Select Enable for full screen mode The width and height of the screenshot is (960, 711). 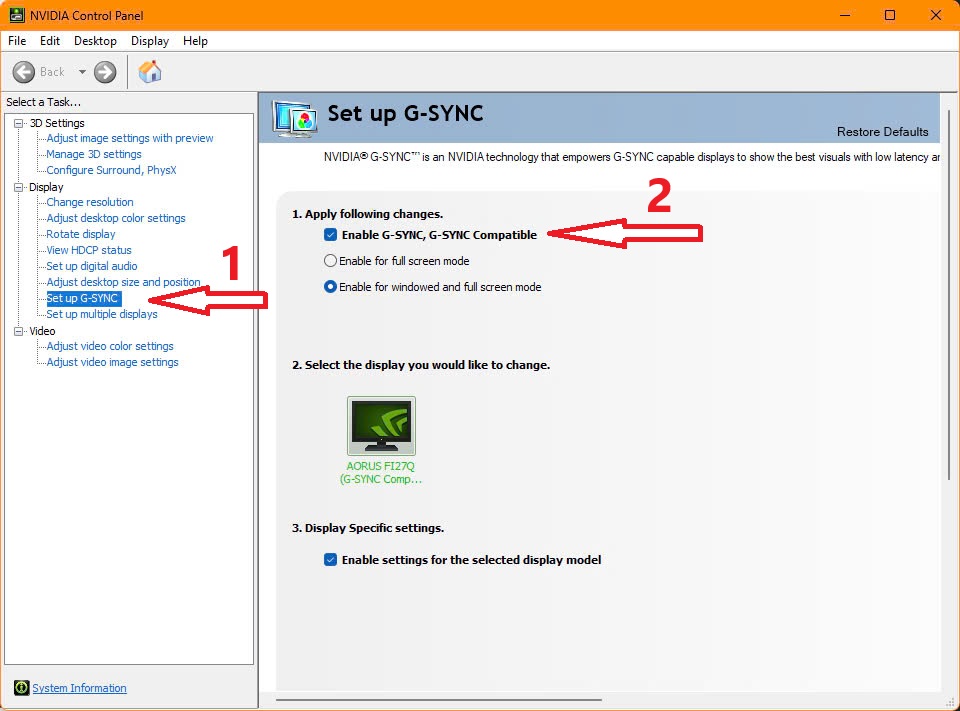330,261
